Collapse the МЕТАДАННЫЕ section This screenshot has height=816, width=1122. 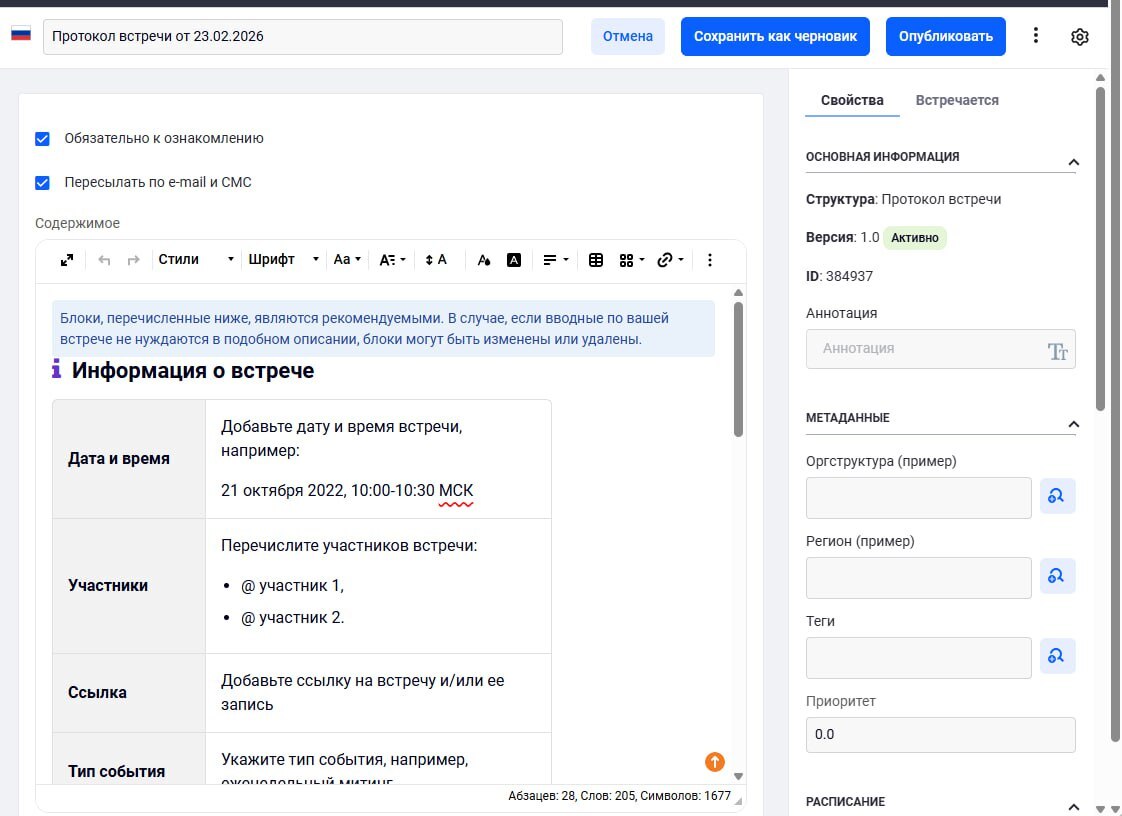pyautogui.click(x=1073, y=424)
